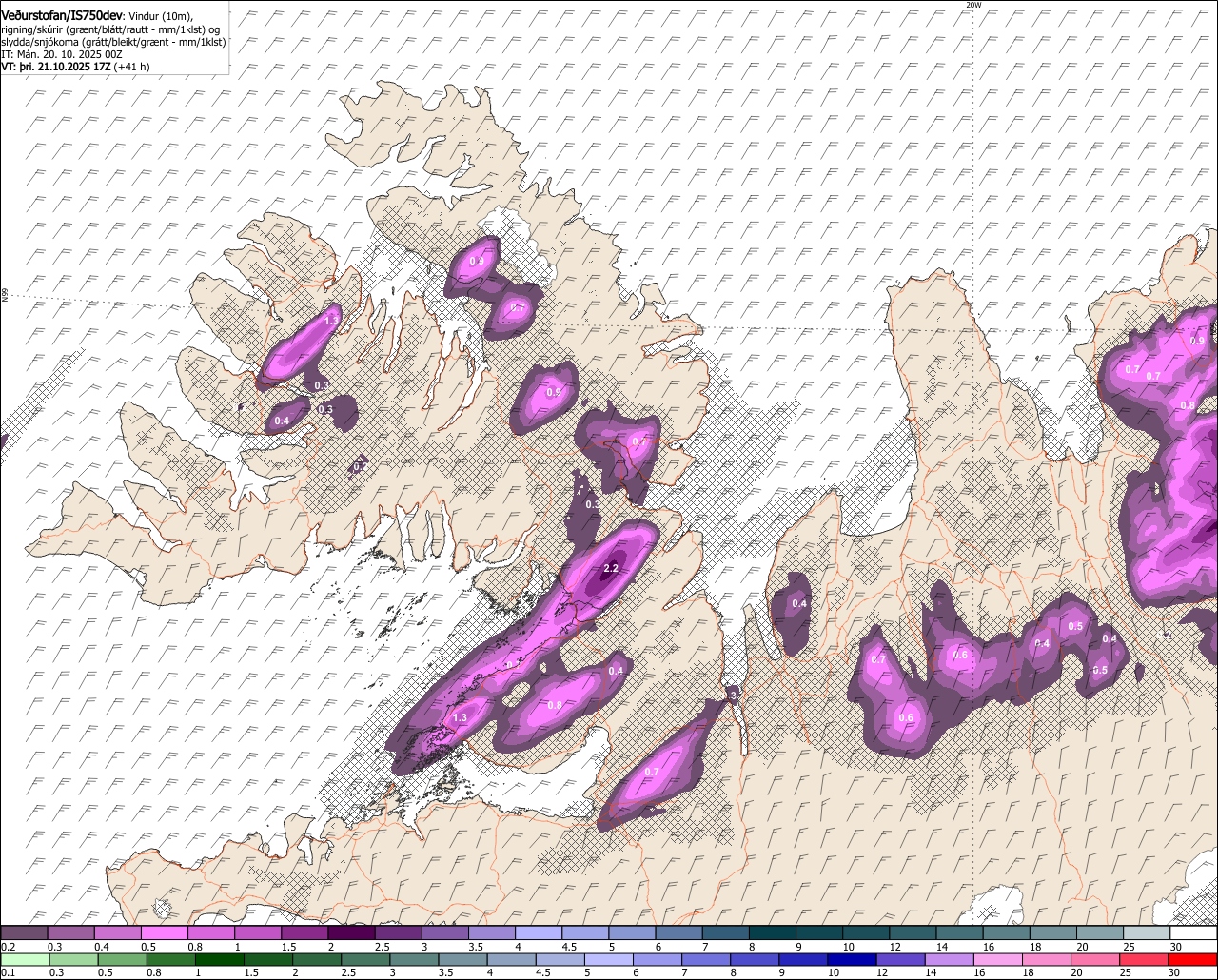Viewport: 1218px width, 980px height.
Task: Pick the red swatch labeled 30 on rain legend
Action: [1193, 959]
